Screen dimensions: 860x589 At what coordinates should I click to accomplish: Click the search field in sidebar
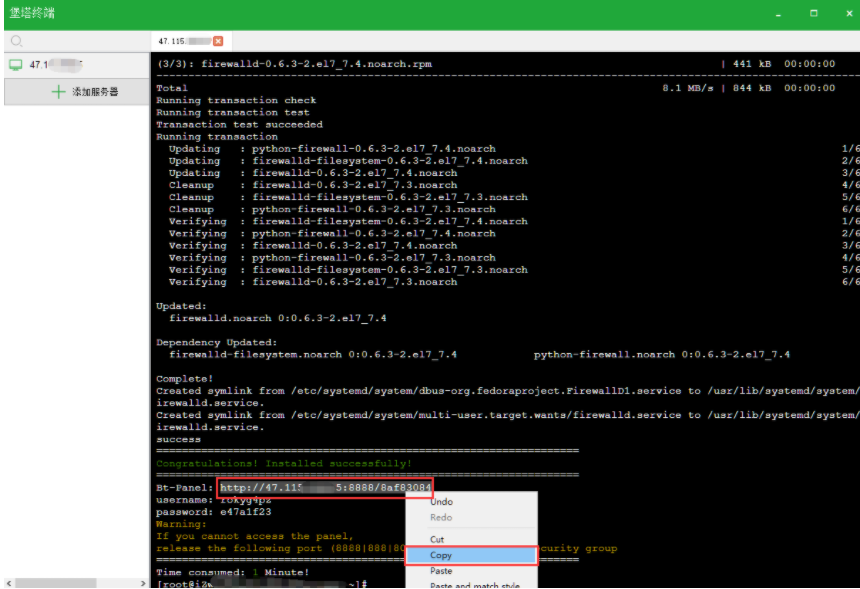(x=77, y=41)
